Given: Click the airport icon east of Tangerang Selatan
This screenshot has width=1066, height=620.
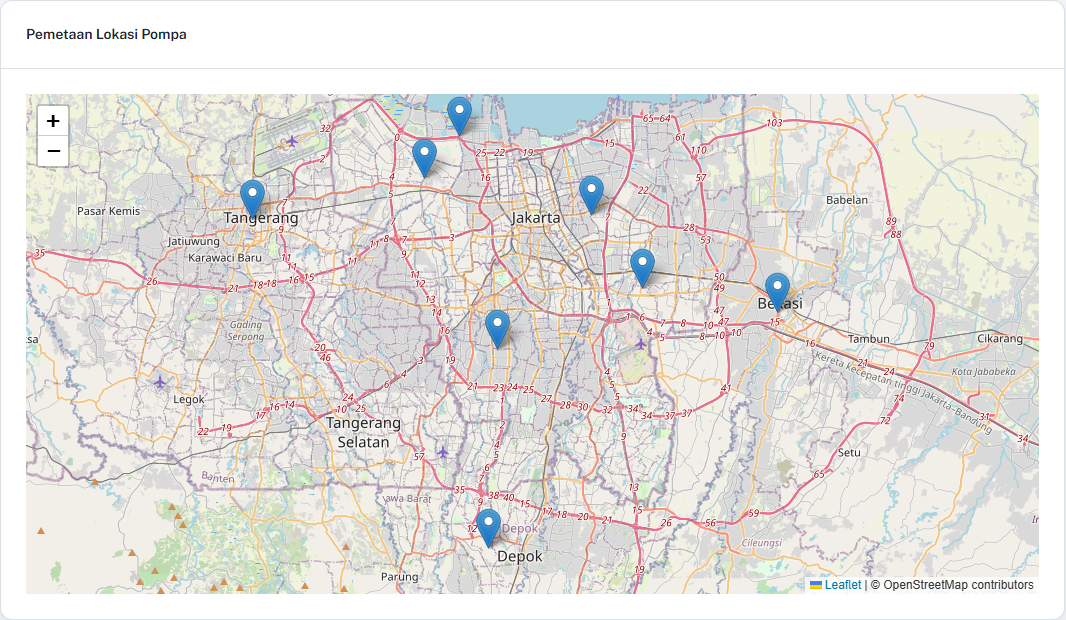Looking at the screenshot, I should 443,453.
